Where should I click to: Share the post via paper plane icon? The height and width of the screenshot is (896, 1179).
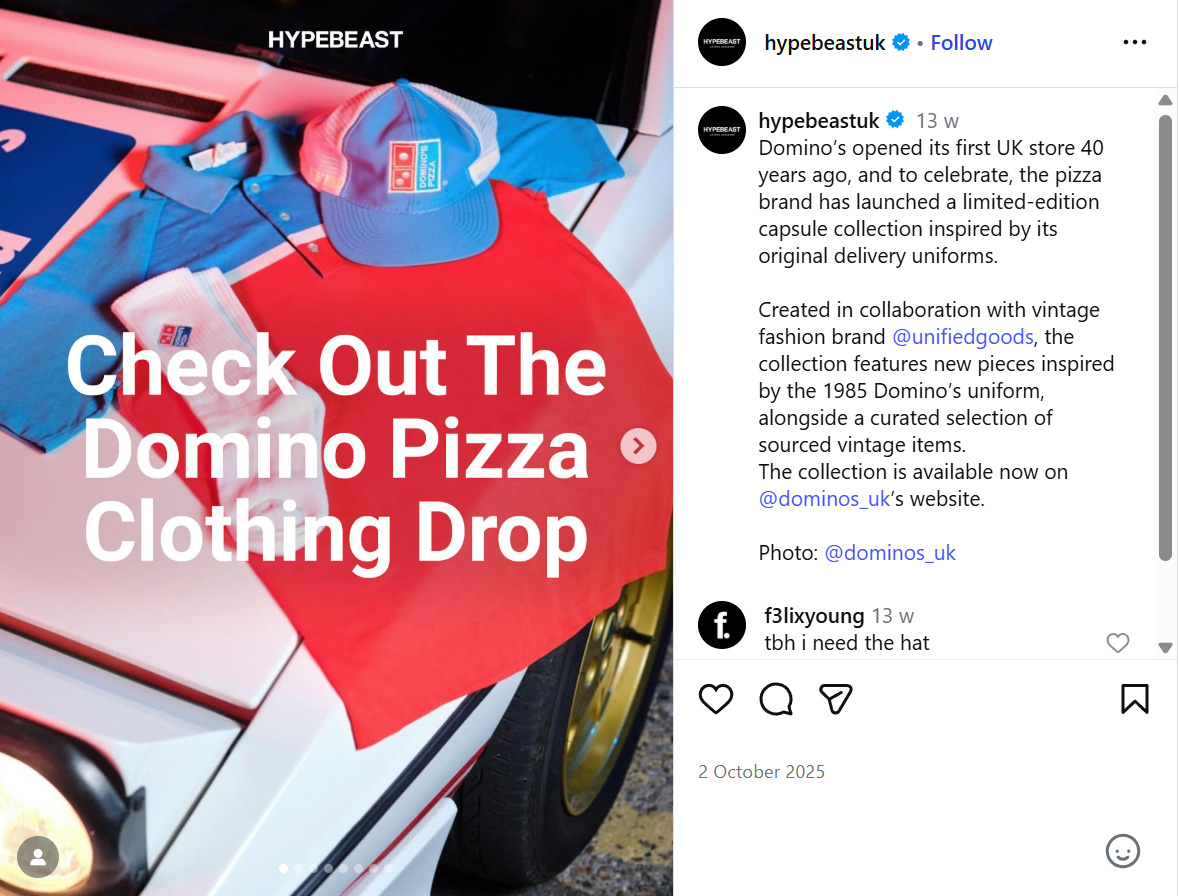835,699
